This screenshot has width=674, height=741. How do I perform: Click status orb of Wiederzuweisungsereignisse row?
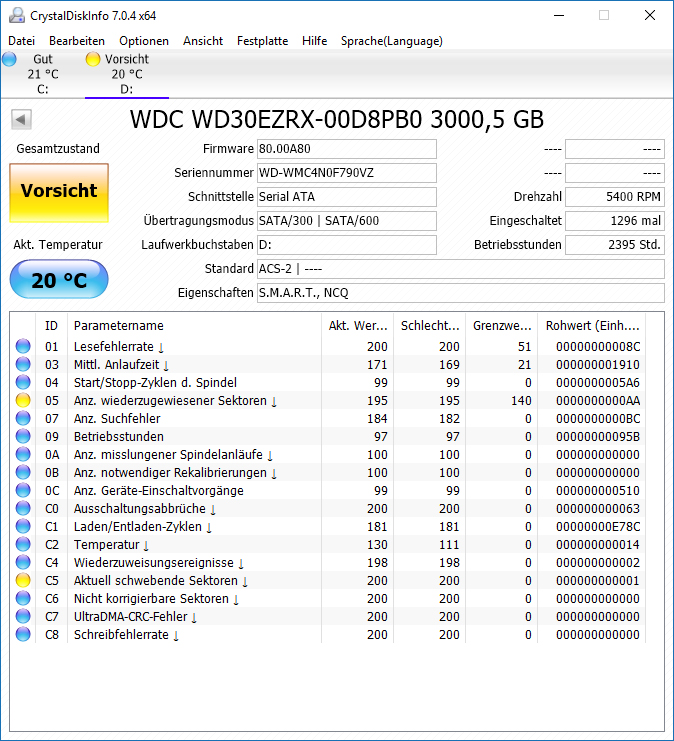pos(23,562)
